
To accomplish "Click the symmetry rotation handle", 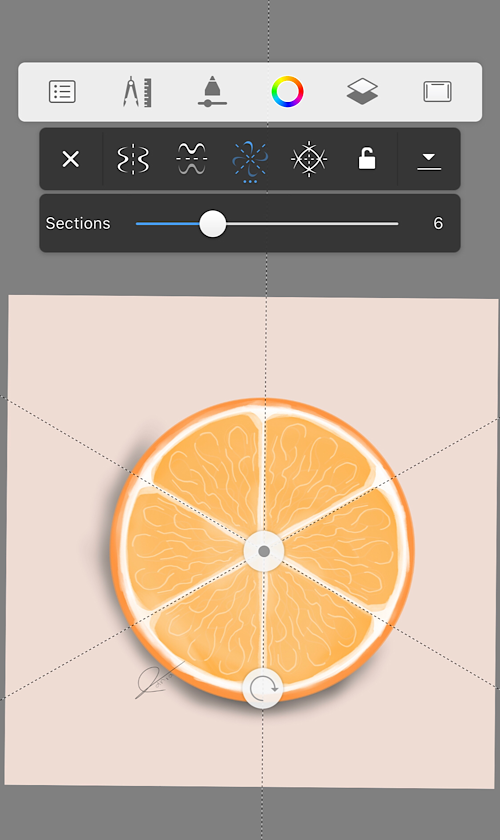I will point(263,688).
